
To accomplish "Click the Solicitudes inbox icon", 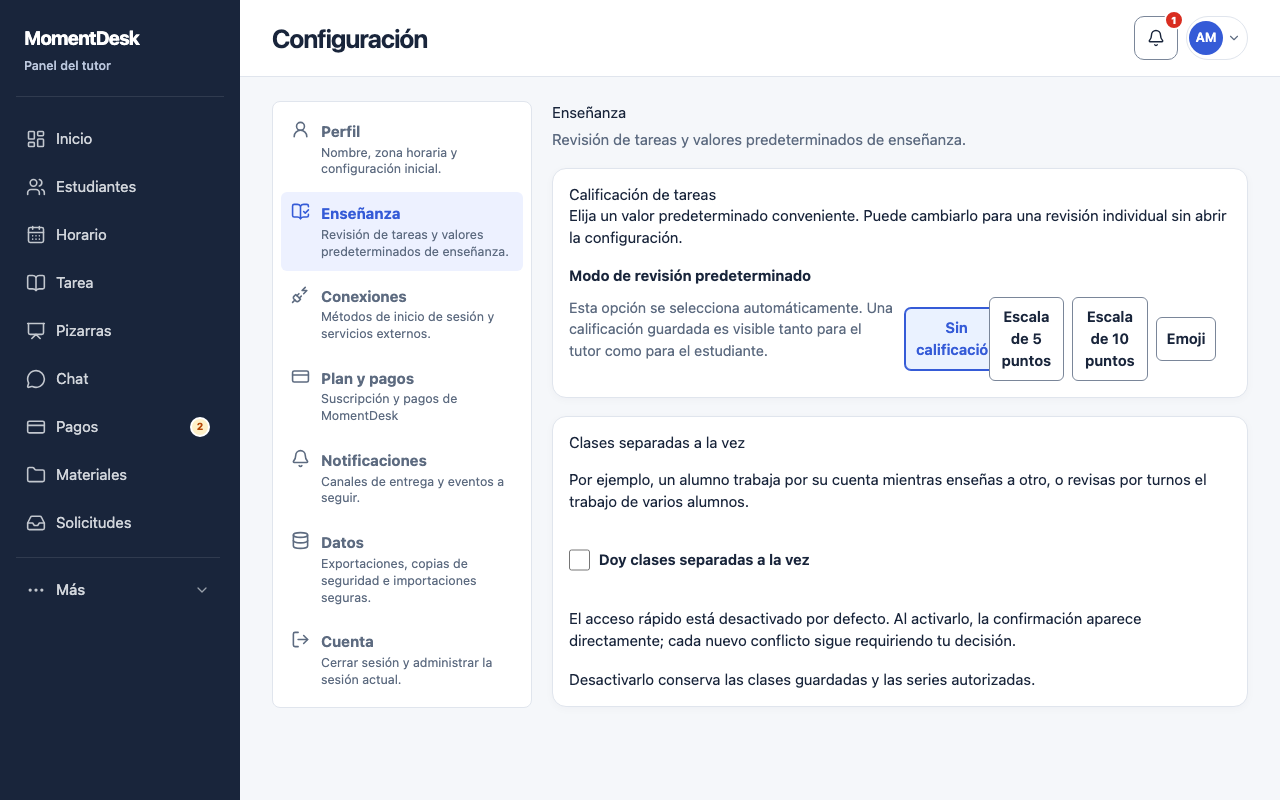I will pos(36,523).
